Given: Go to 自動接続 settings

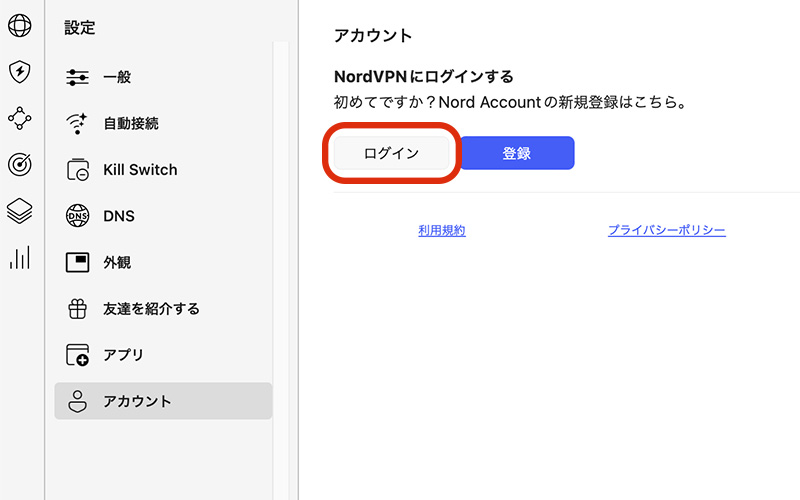Looking at the screenshot, I should pyautogui.click(x=163, y=123).
